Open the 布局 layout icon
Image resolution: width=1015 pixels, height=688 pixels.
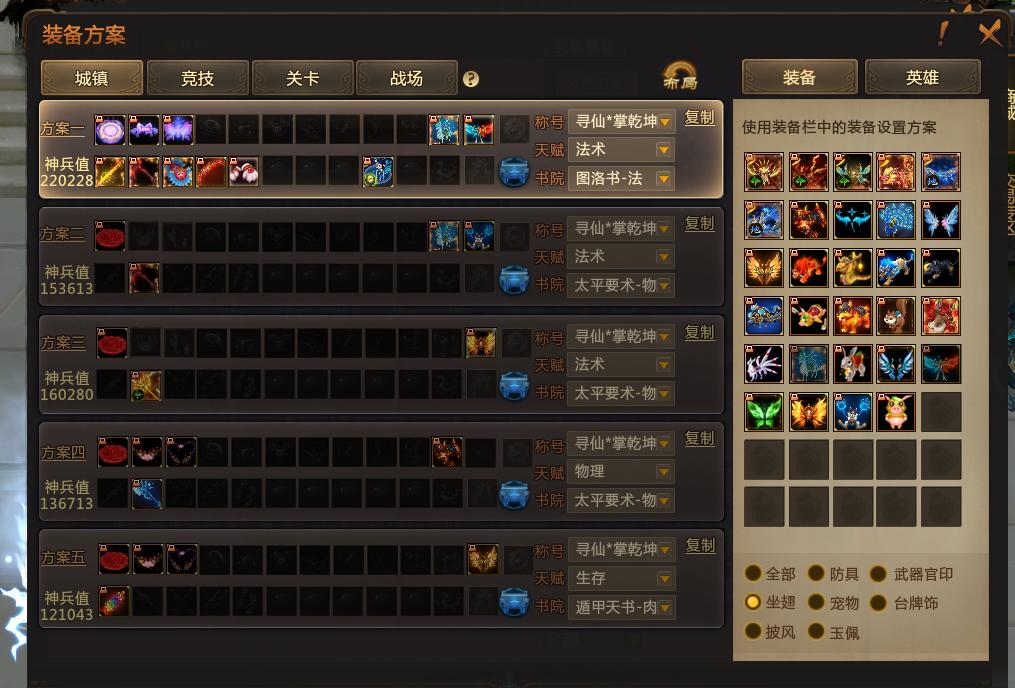[x=680, y=76]
